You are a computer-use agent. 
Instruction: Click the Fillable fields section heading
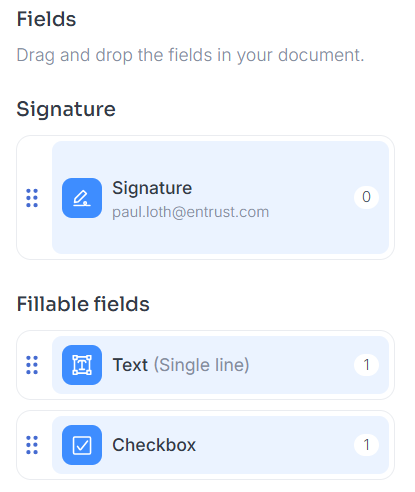coord(83,304)
